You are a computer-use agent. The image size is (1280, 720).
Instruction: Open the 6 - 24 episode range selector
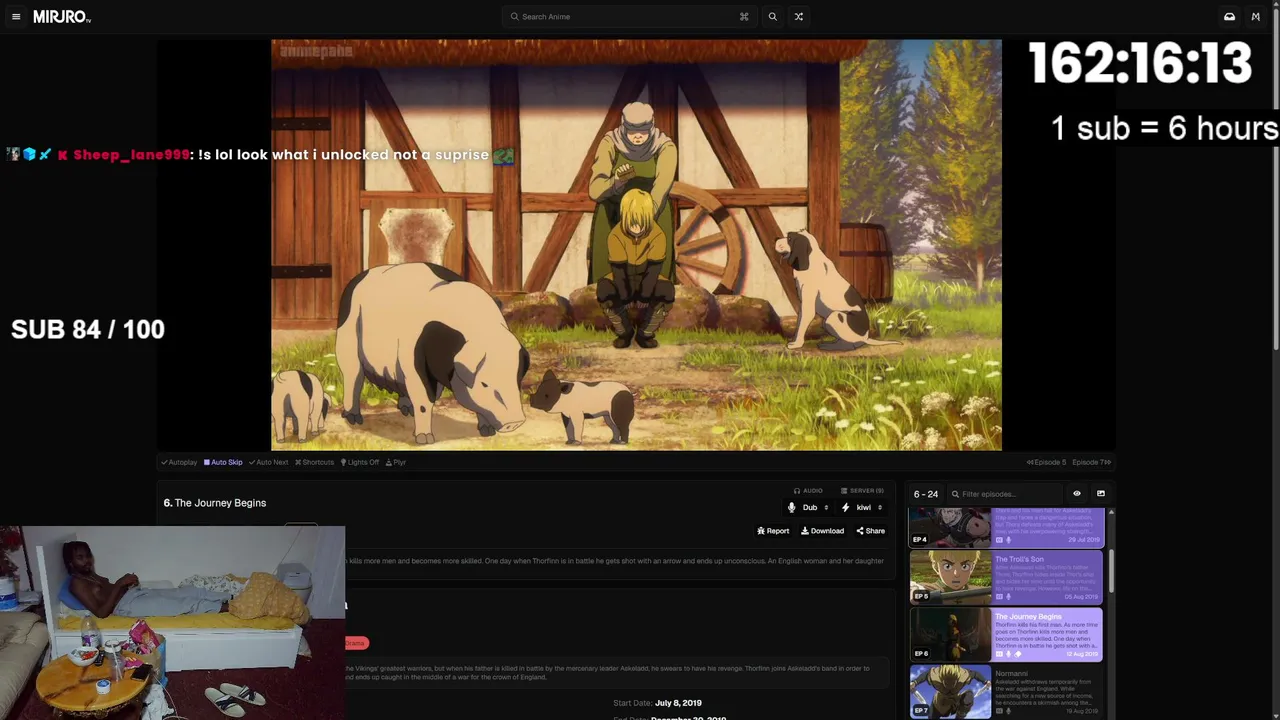click(926, 494)
